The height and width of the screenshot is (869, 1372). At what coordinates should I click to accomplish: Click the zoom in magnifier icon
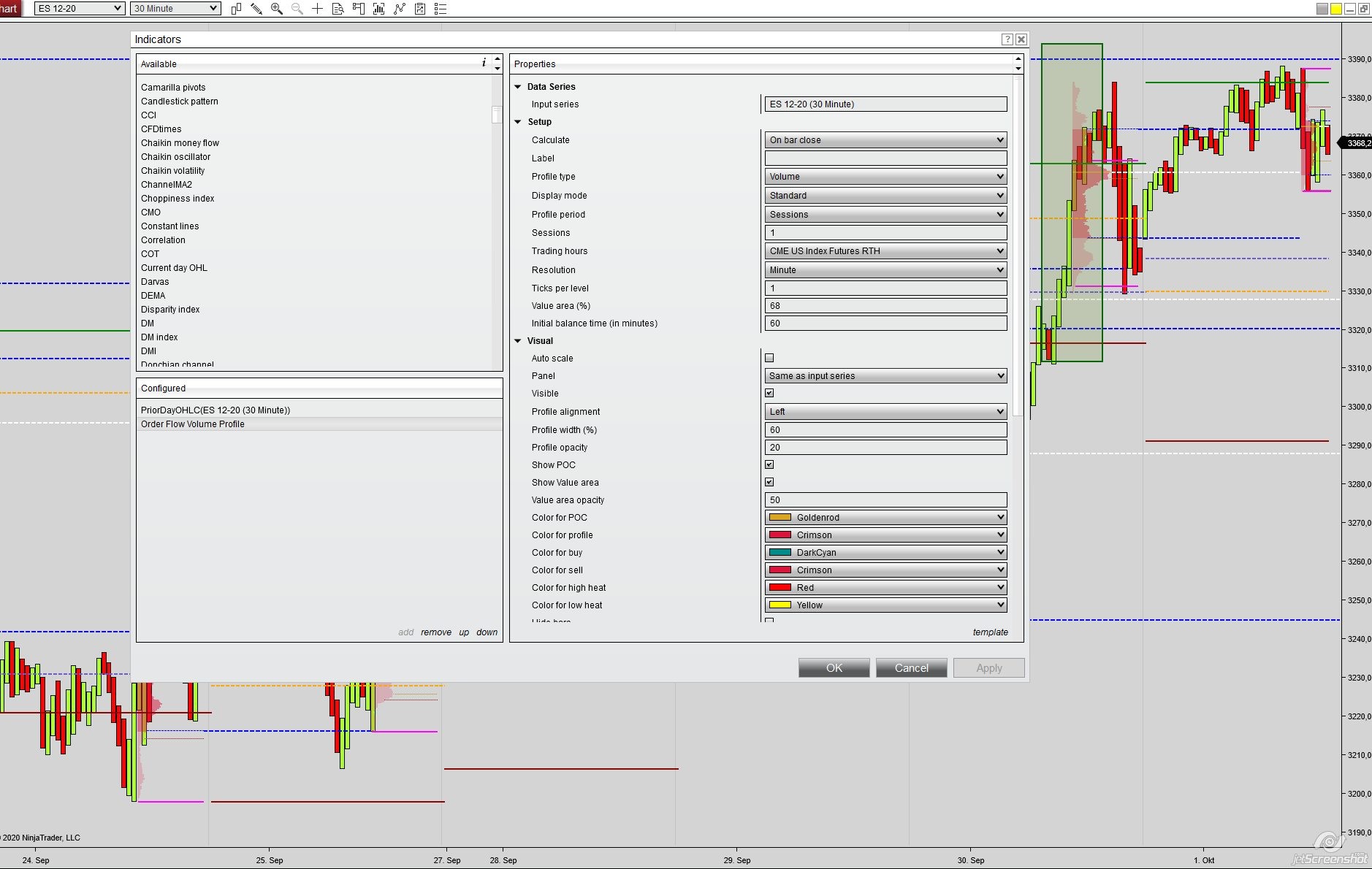click(277, 9)
